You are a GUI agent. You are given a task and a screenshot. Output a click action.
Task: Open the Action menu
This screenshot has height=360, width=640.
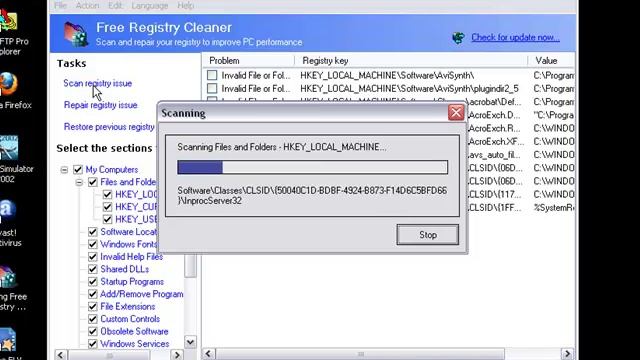pyautogui.click(x=87, y=5)
